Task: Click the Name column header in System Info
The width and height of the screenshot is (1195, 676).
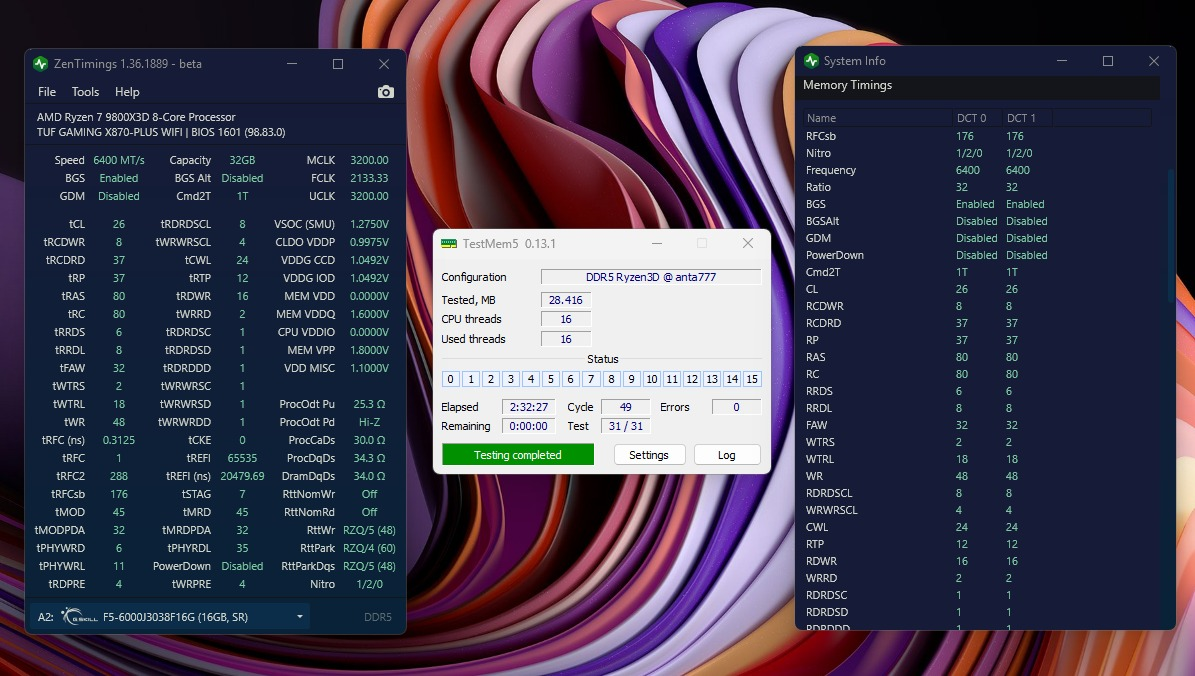Action: click(878, 118)
